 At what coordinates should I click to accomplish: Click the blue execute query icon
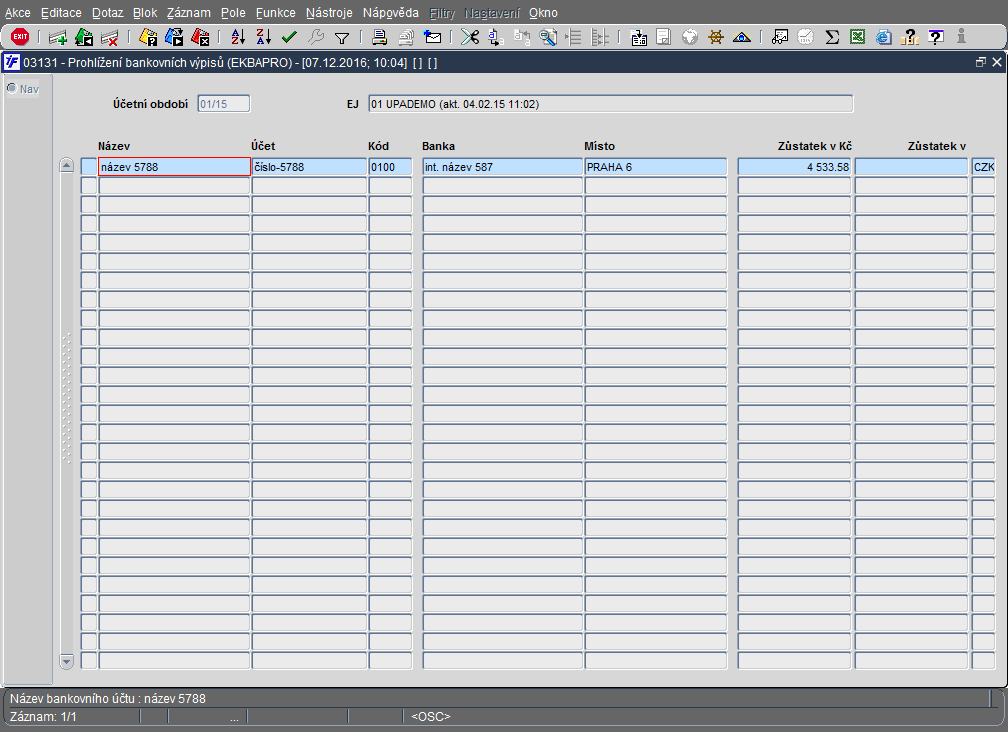coord(174,37)
